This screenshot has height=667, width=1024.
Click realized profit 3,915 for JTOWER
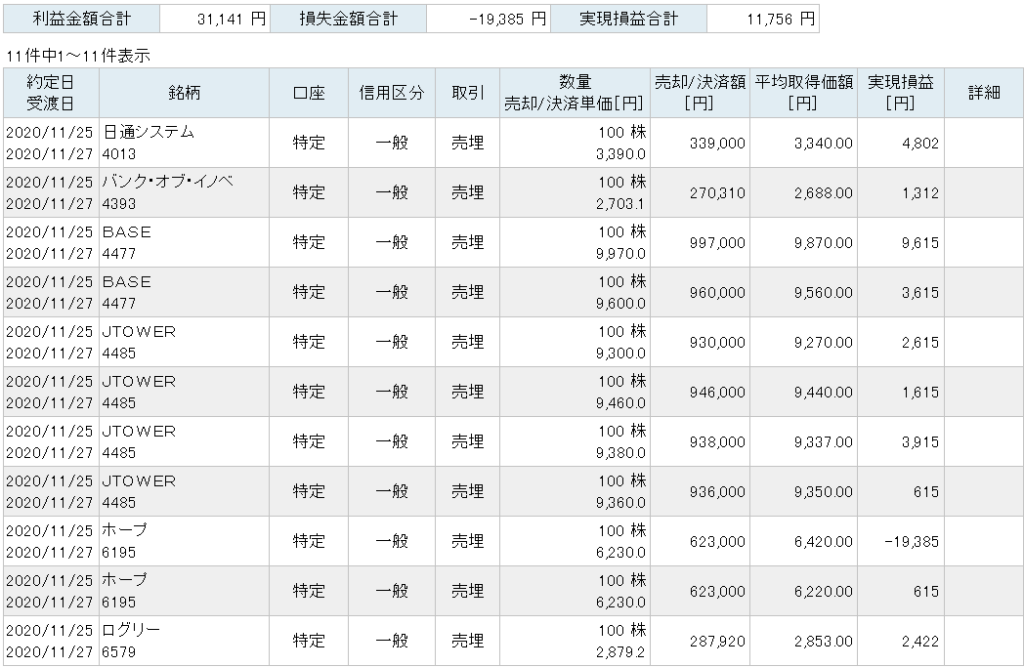click(x=920, y=442)
